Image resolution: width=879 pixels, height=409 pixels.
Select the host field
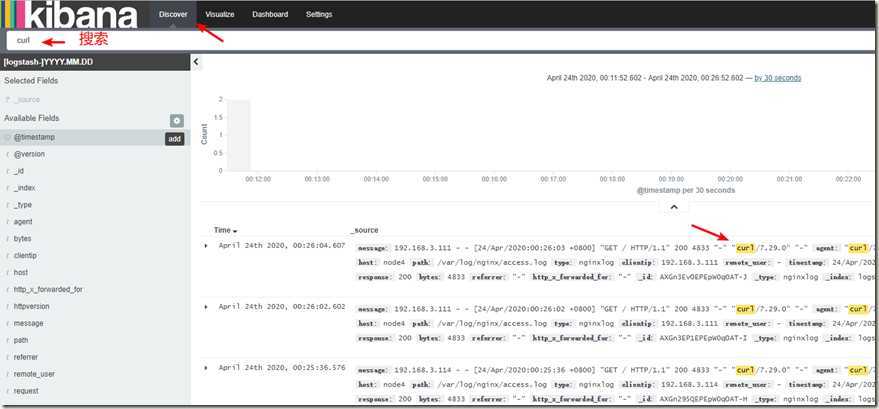pos(21,272)
